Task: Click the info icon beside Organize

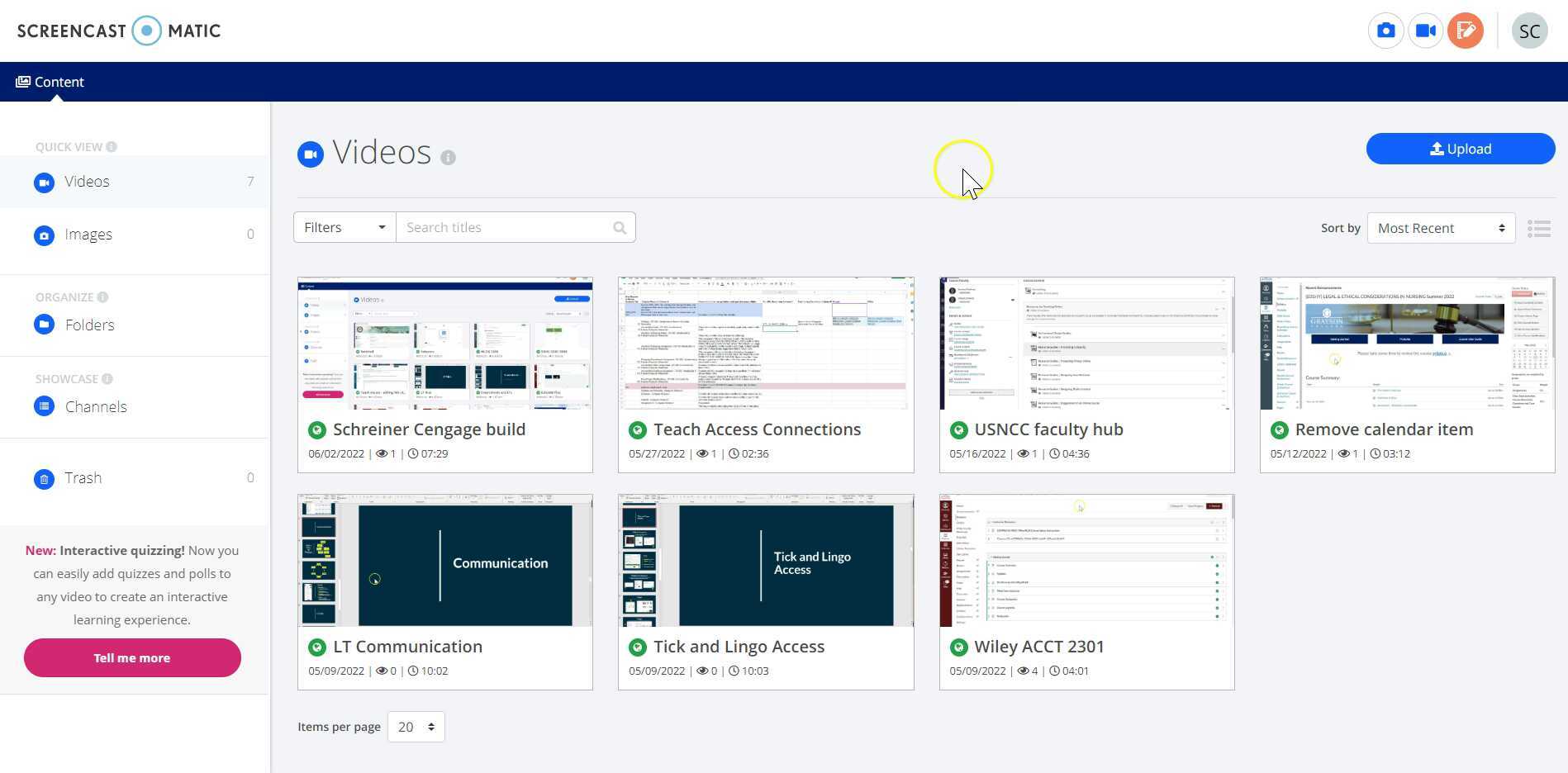Action: pos(102,297)
